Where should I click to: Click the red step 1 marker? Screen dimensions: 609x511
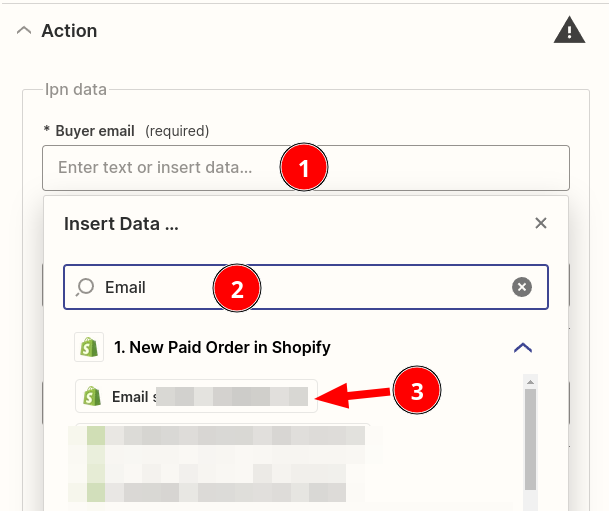point(304,167)
